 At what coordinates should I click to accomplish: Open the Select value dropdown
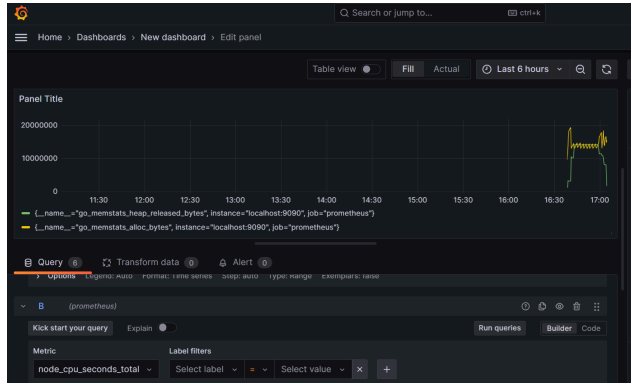point(313,369)
